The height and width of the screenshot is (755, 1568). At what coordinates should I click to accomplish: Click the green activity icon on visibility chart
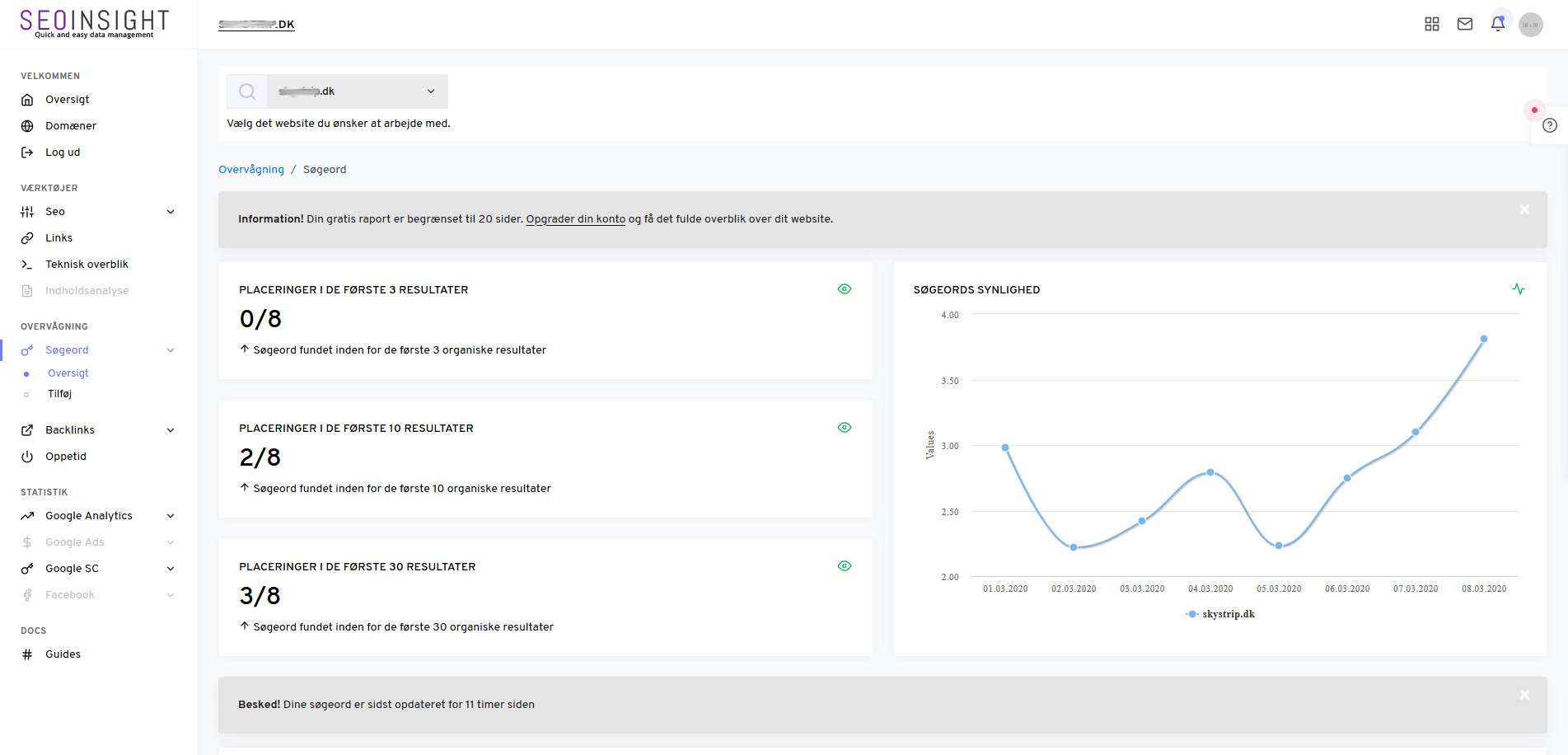tap(1519, 289)
